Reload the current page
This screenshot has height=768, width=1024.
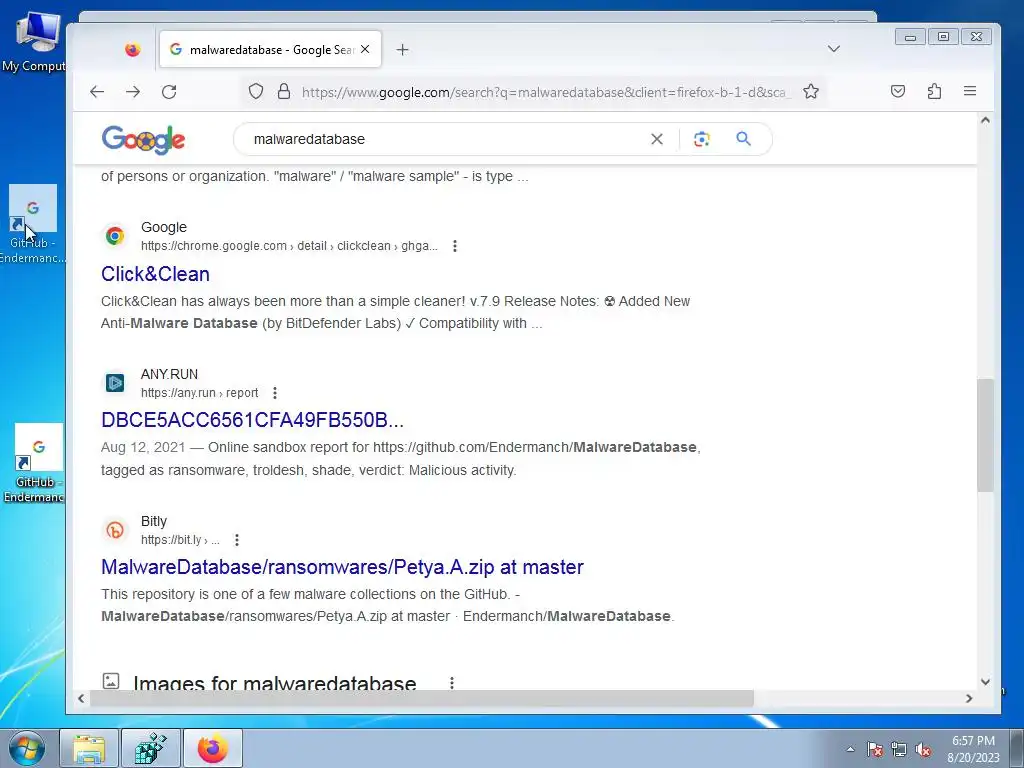169,91
